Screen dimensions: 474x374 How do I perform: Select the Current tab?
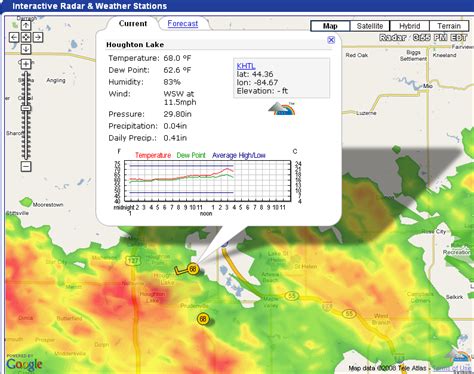coord(133,24)
